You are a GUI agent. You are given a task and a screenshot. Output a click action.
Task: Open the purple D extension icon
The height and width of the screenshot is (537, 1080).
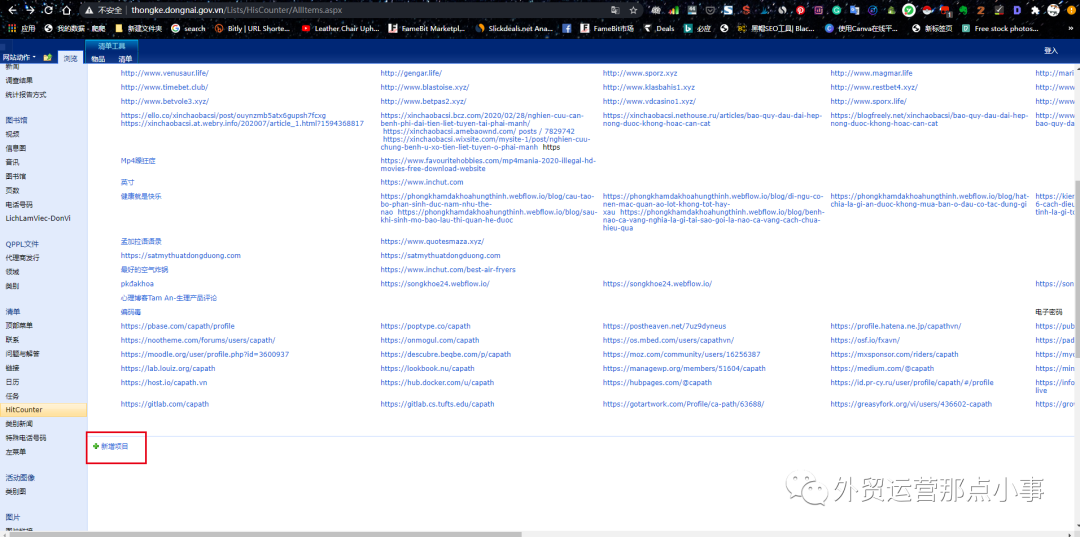(x=1017, y=10)
